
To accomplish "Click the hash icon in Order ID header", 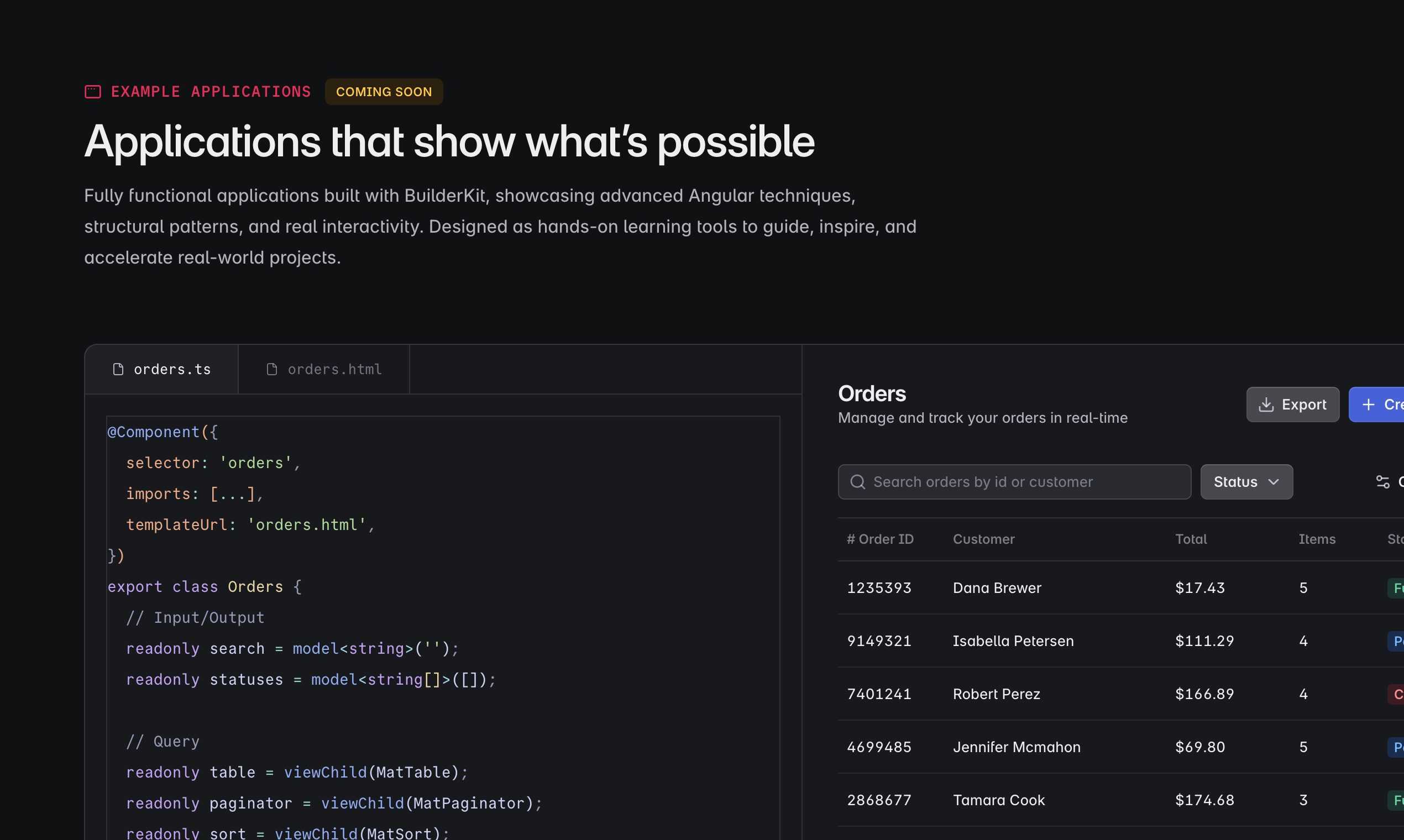I will pos(851,539).
